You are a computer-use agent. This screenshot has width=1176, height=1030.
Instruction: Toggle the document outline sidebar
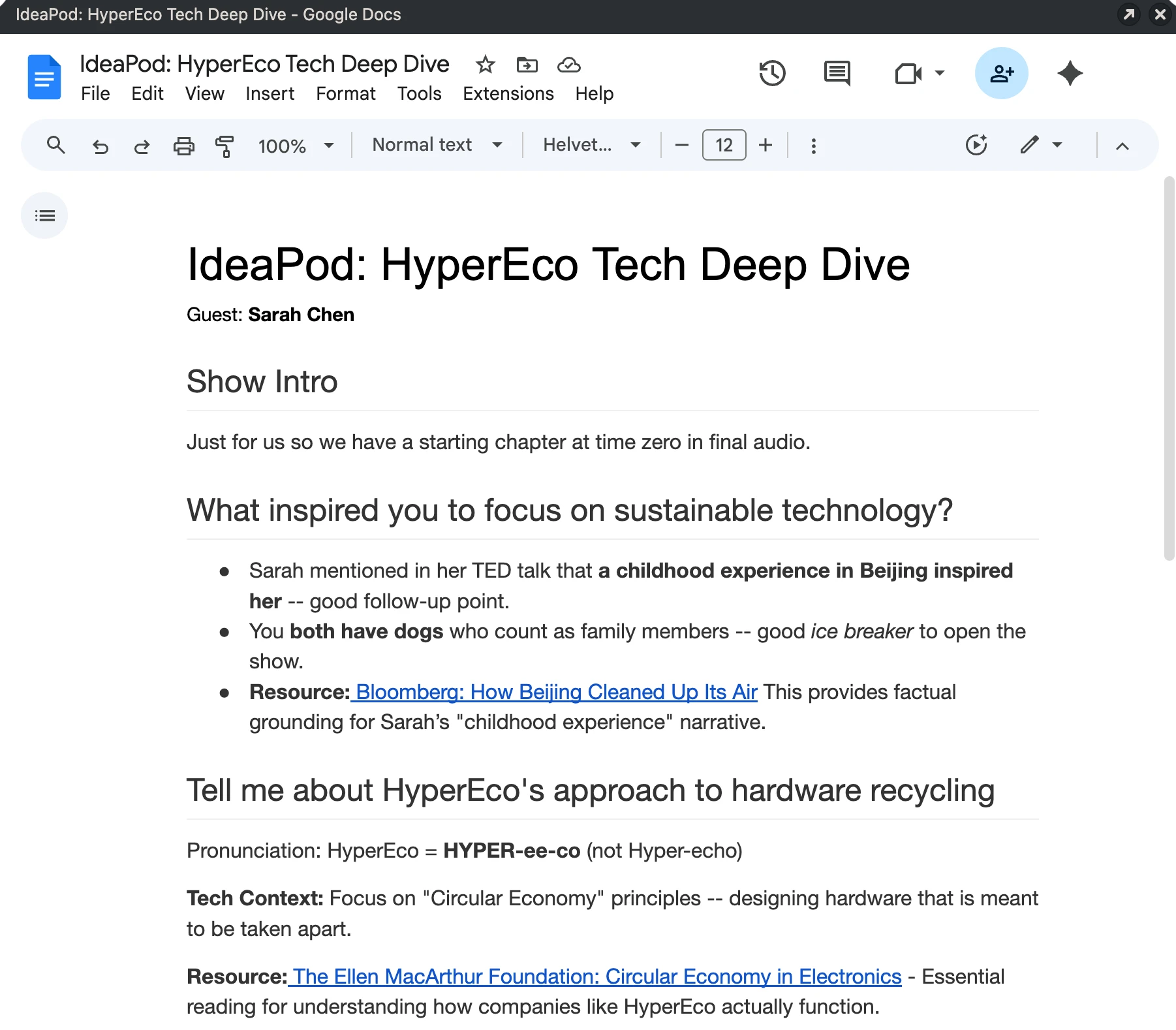tap(44, 215)
